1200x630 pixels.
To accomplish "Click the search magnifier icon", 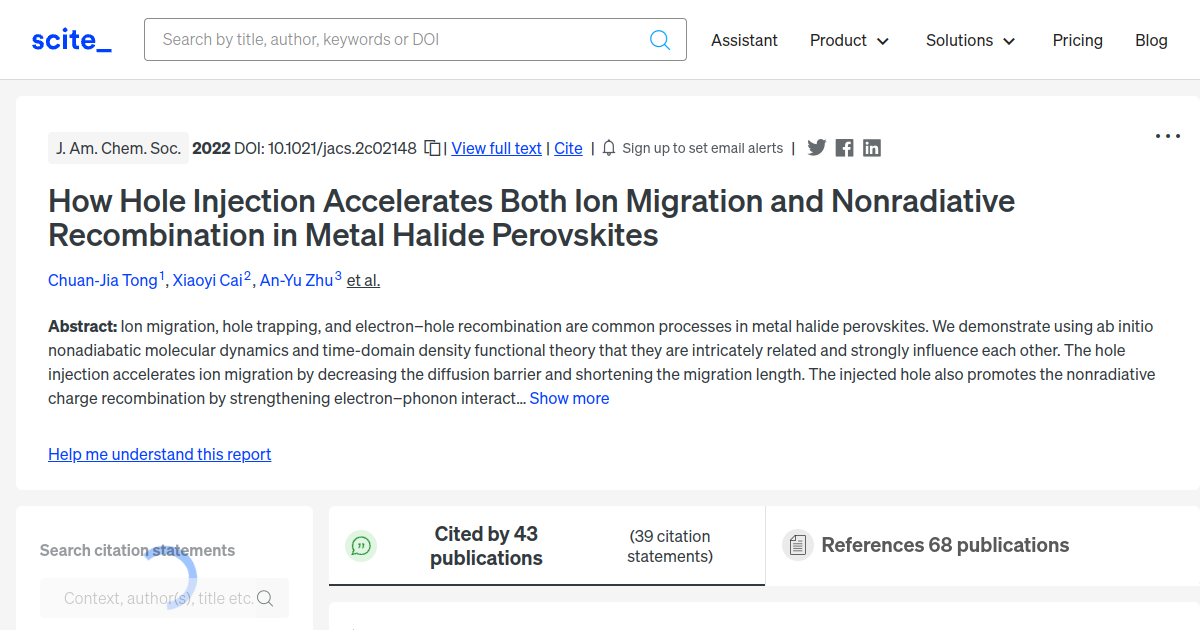I will [659, 39].
